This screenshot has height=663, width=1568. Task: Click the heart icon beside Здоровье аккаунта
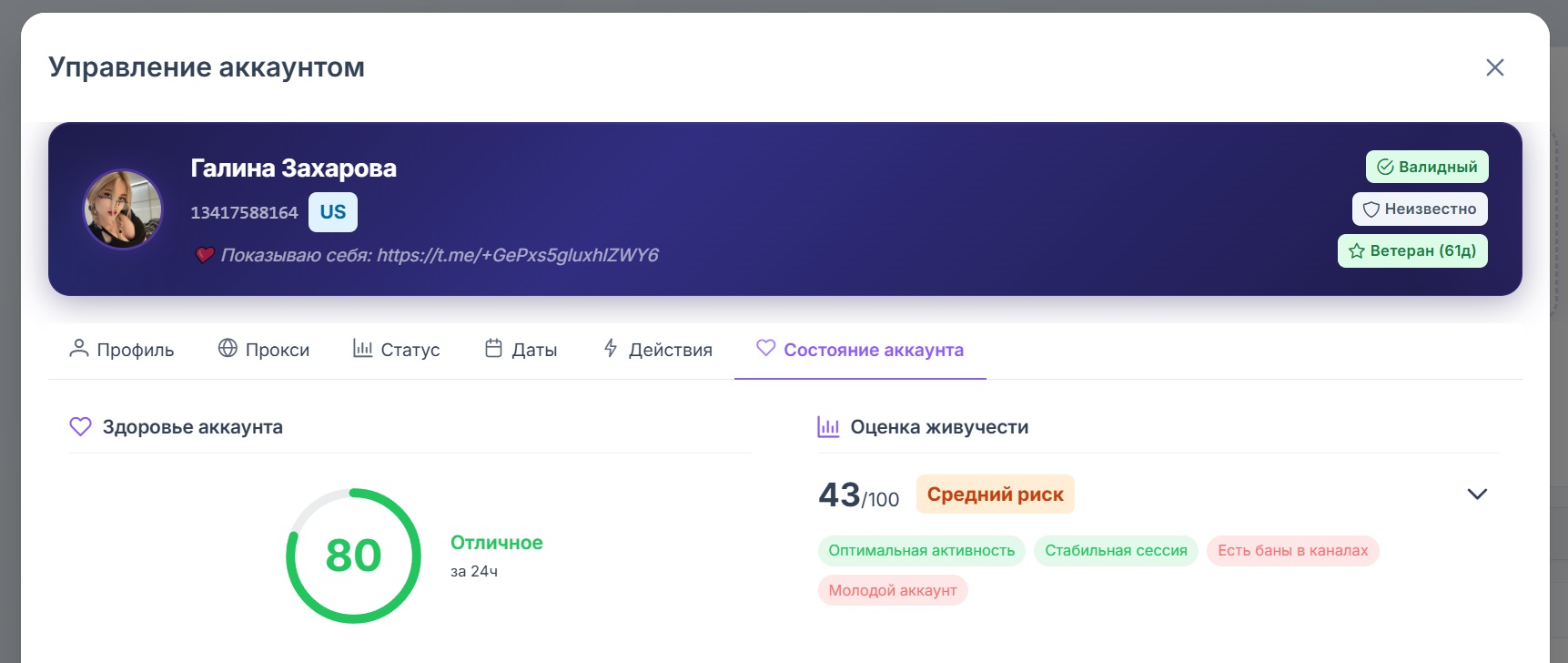coord(80,427)
